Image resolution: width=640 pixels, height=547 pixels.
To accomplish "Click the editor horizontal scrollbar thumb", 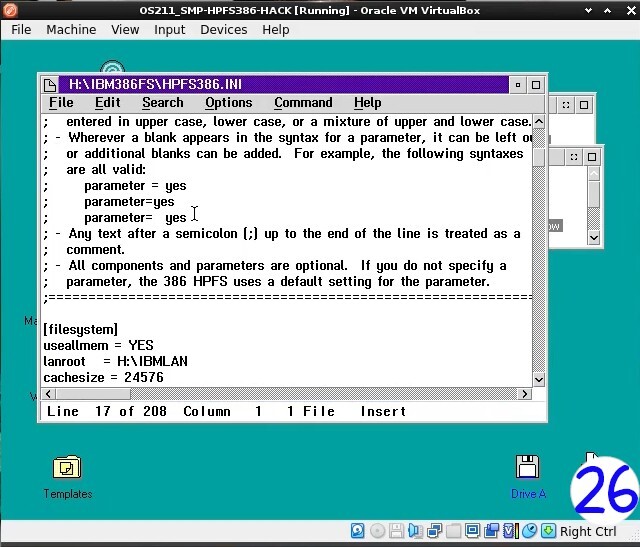I will [93, 394].
